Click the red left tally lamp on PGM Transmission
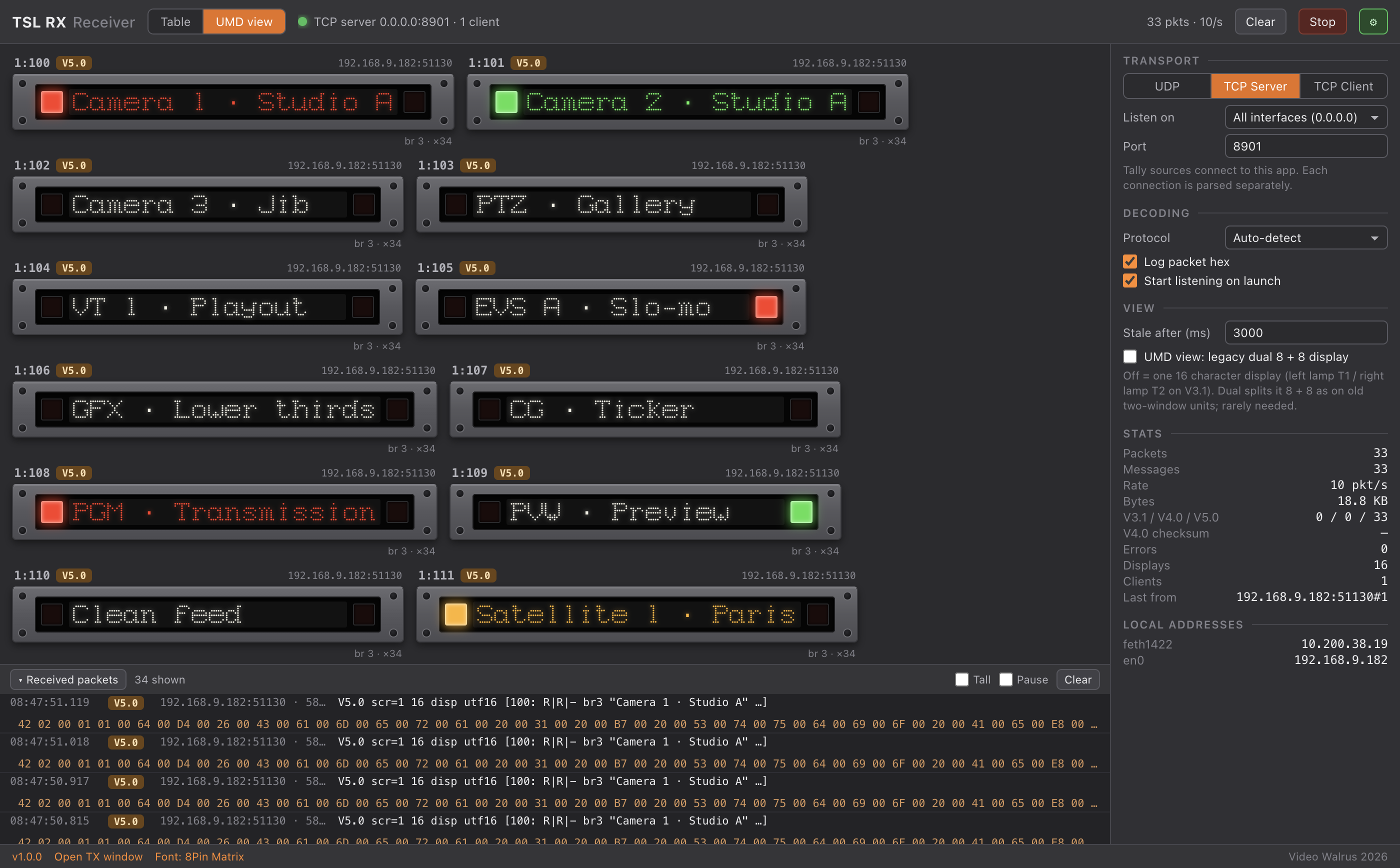 click(x=51, y=511)
